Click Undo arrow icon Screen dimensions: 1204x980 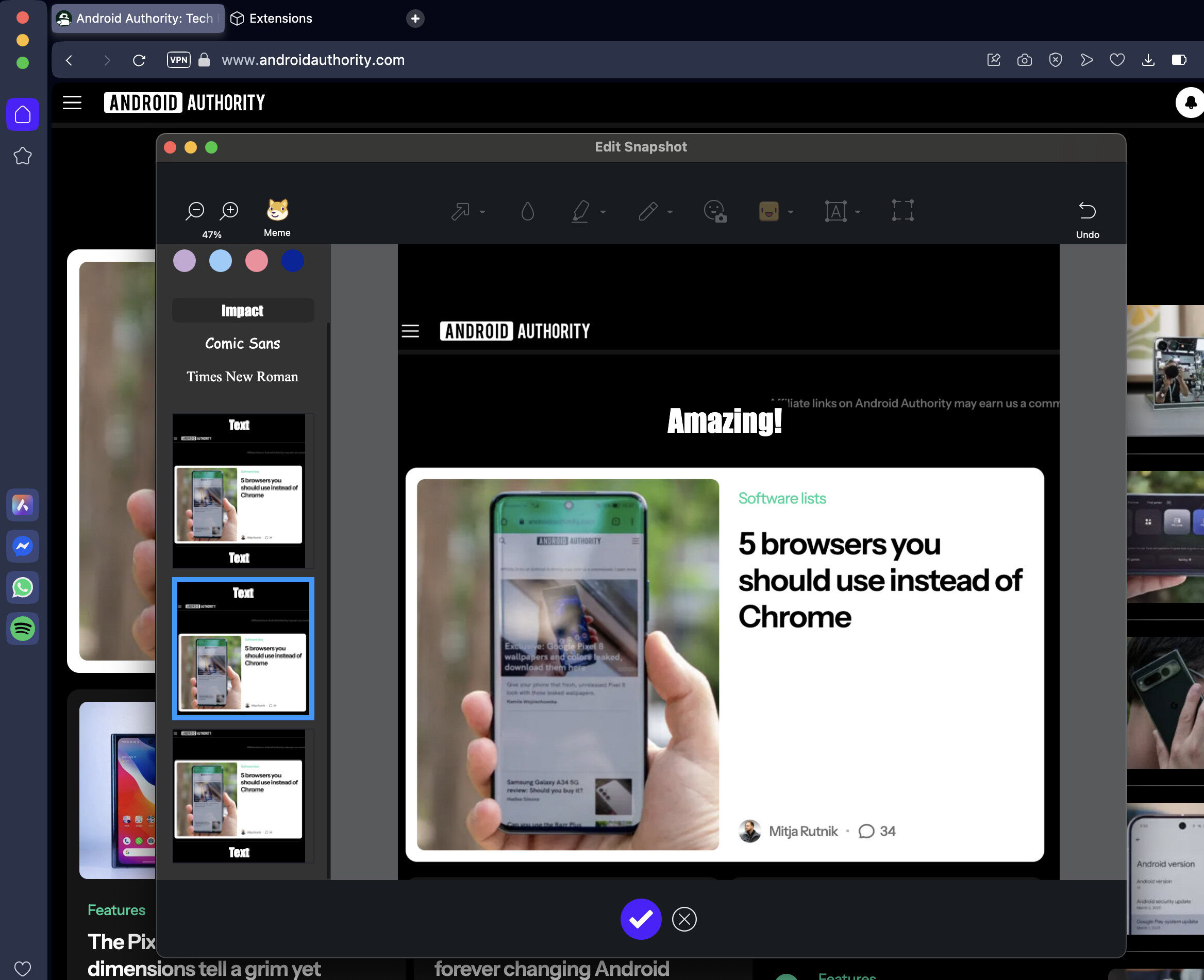click(x=1086, y=211)
